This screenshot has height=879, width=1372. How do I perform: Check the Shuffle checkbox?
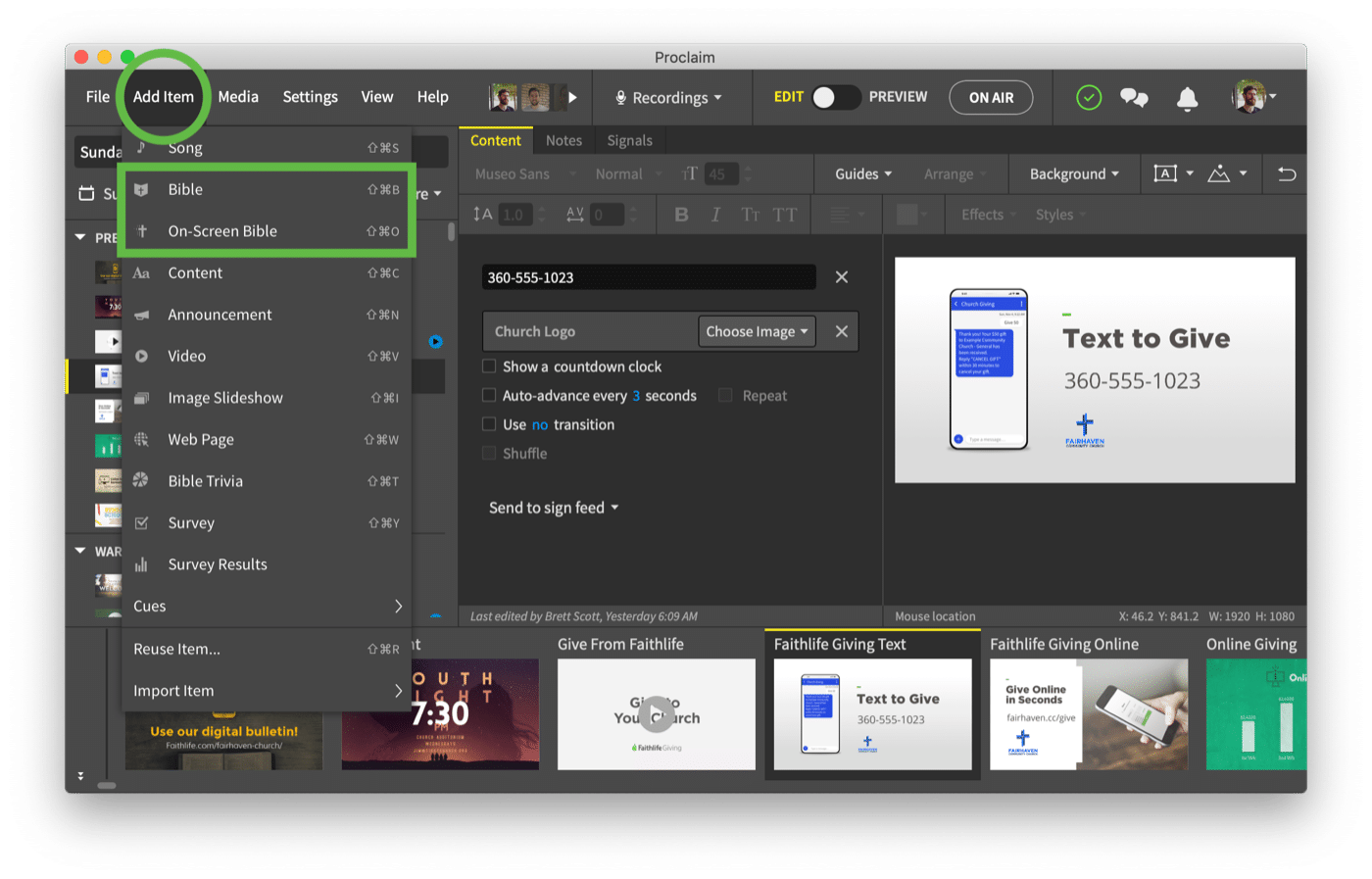click(x=489, y=454)
